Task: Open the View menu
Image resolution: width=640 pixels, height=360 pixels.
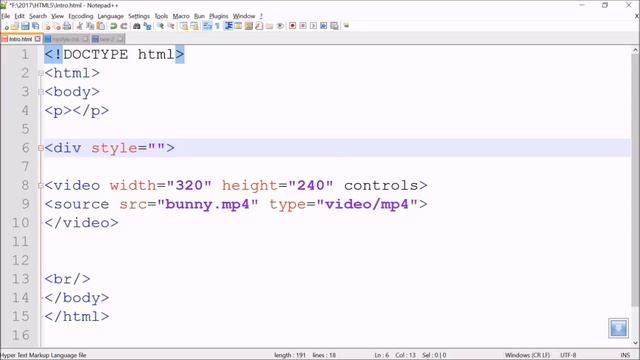Action: pos(58,16)
